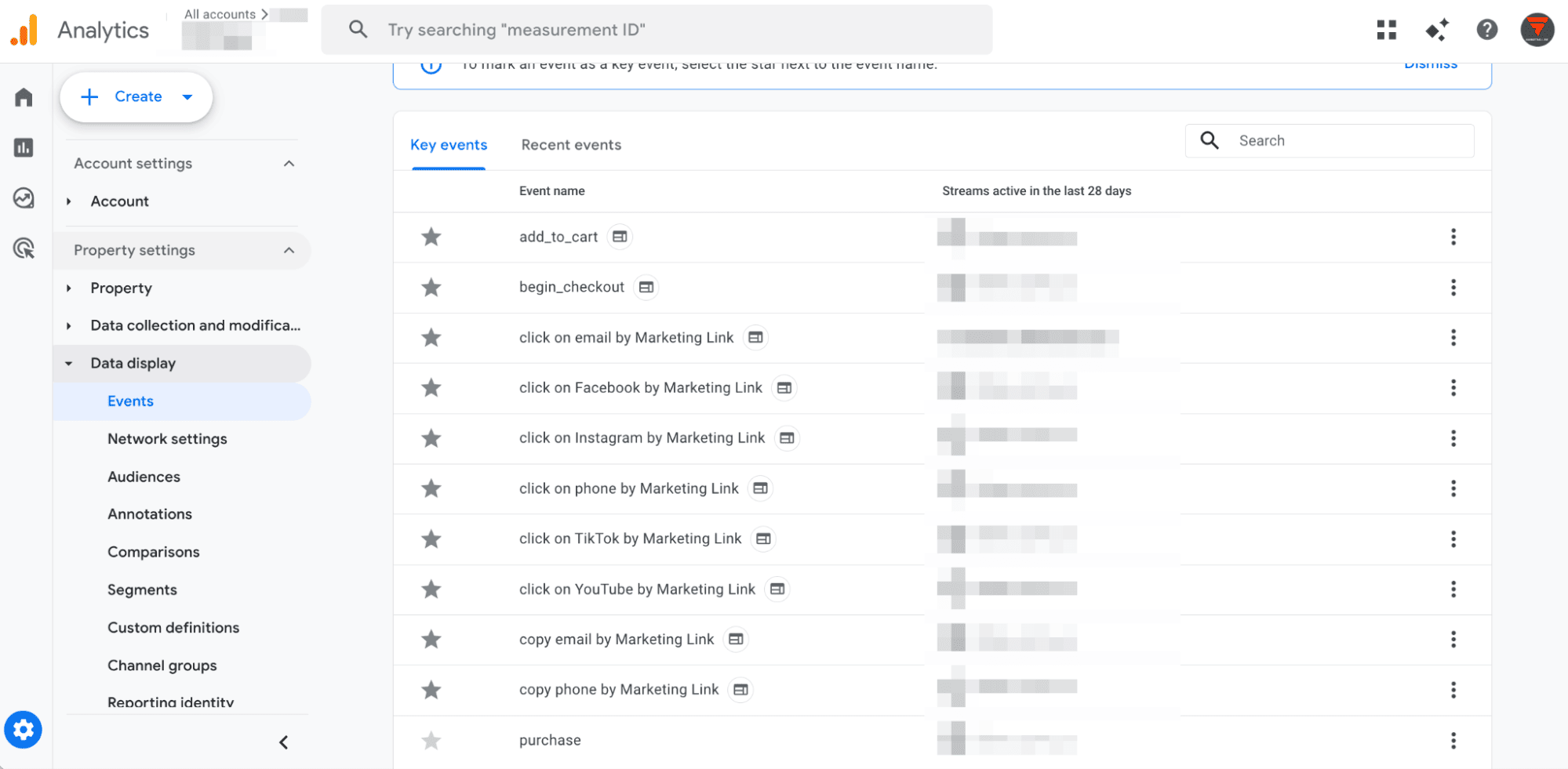
Task: Toggle the star on begin_checkout
Action: click(431, 287)
